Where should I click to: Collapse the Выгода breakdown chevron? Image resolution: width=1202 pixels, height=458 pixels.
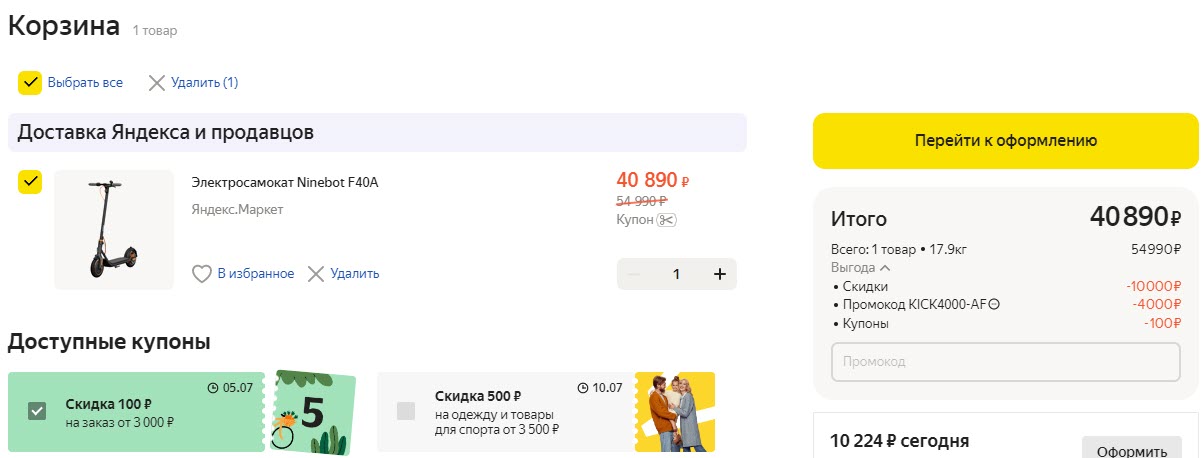pyautogui.click(x=885, y=268)
